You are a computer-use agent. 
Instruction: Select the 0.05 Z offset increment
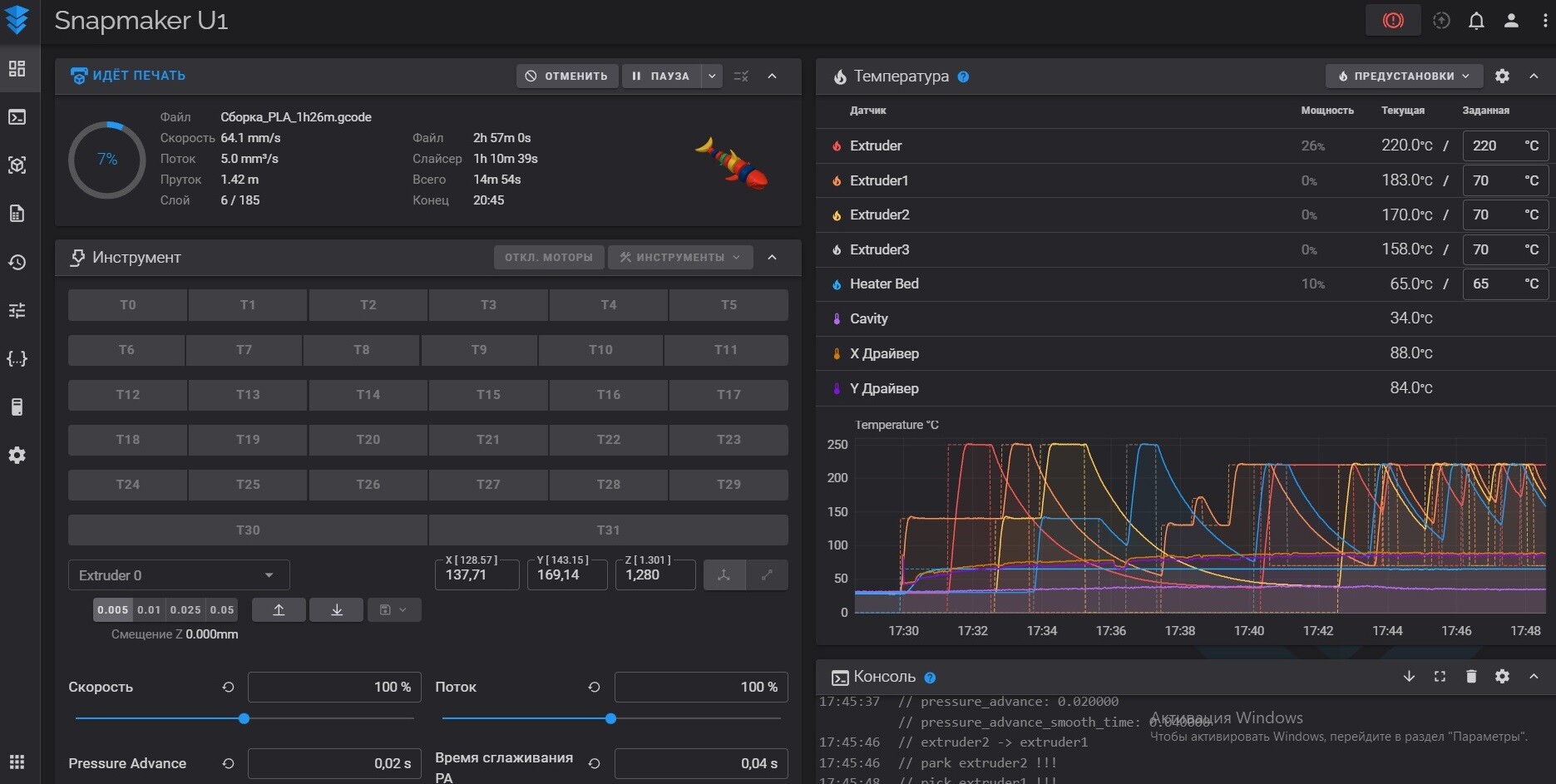click(x=221, y=609)
